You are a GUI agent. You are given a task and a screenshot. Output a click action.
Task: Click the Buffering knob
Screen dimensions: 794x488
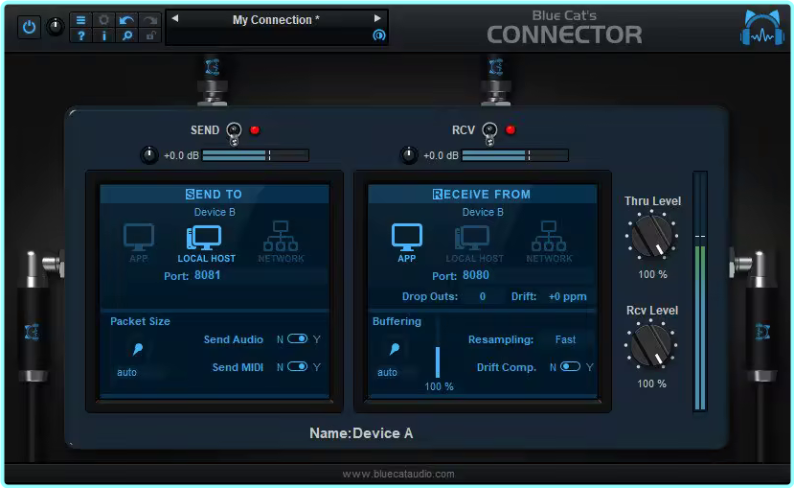[394, 349]
